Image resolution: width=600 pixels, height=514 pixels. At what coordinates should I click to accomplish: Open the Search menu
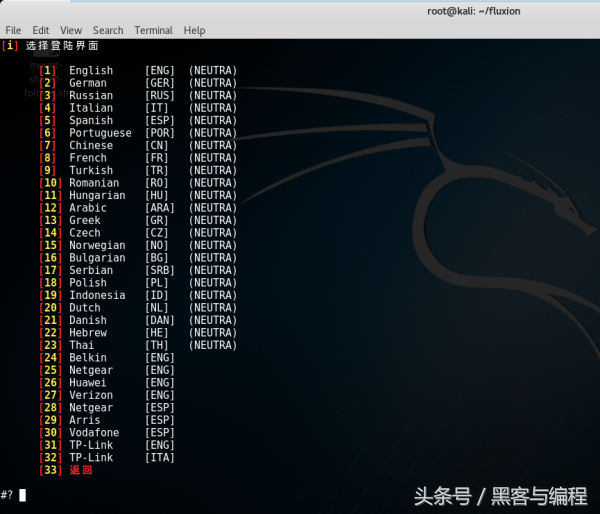[108, 30]
